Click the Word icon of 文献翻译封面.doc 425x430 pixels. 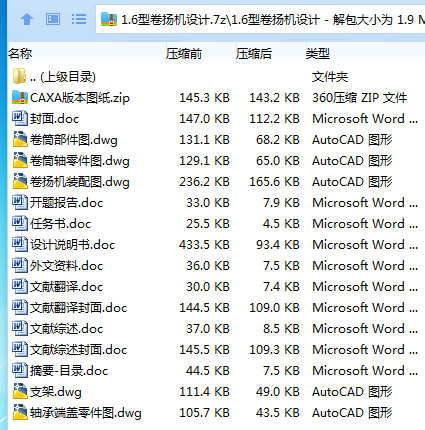[x=20, y=307]
